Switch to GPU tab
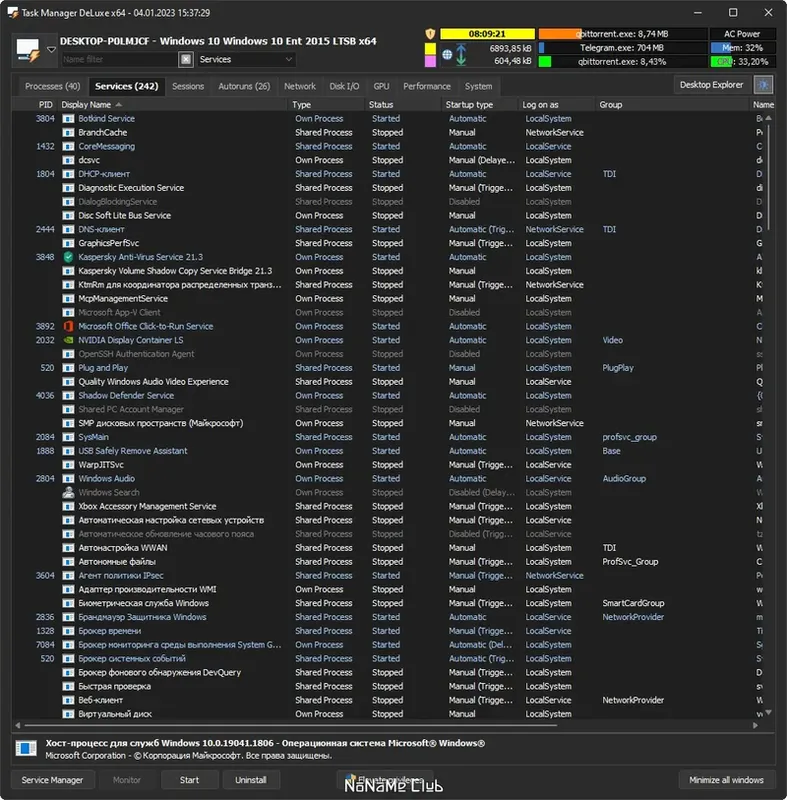The width and height of the screenshot is (787, 800). (381, 87)
